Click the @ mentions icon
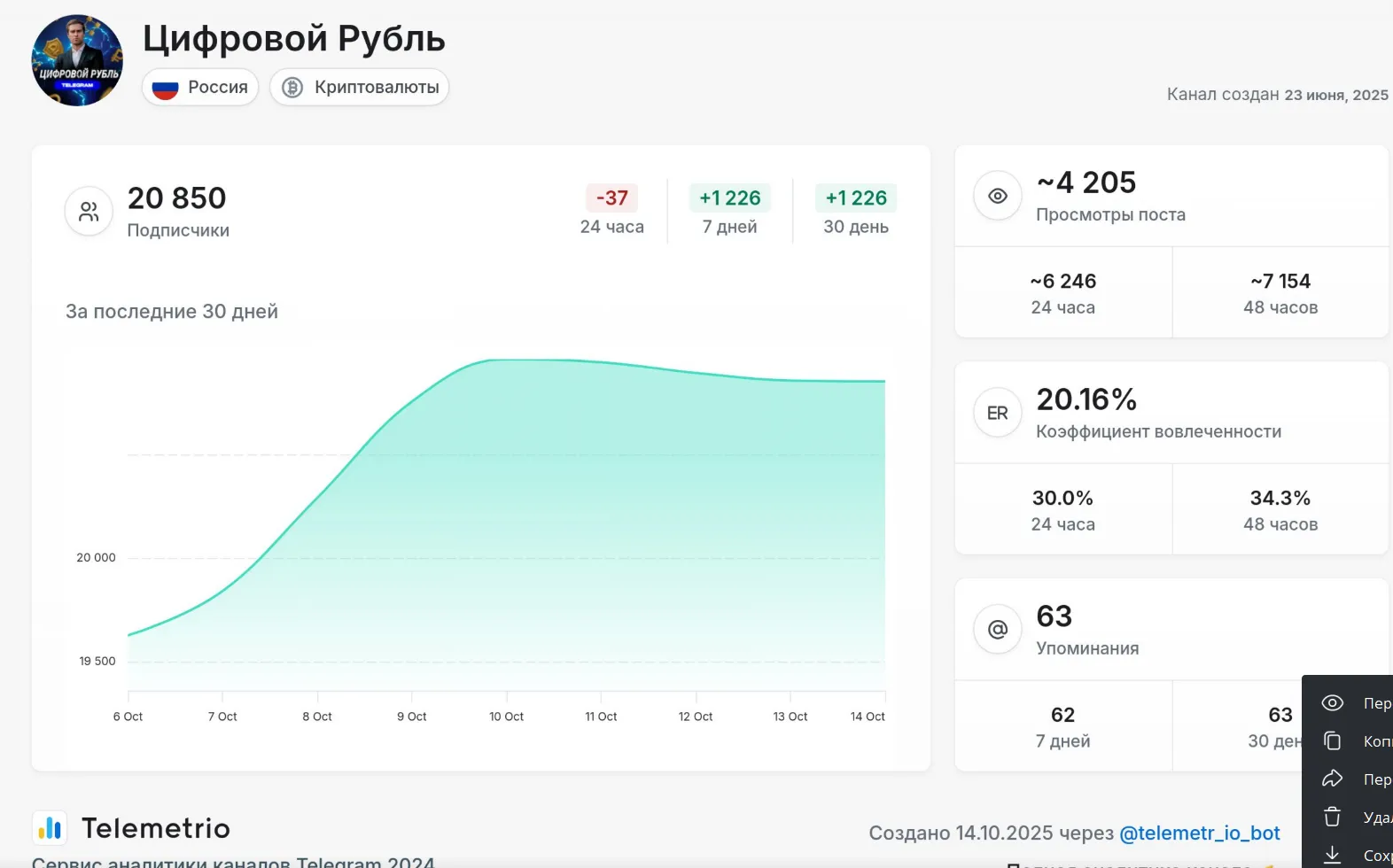The width and height of the screenshot is (1393, 868). 998,629
